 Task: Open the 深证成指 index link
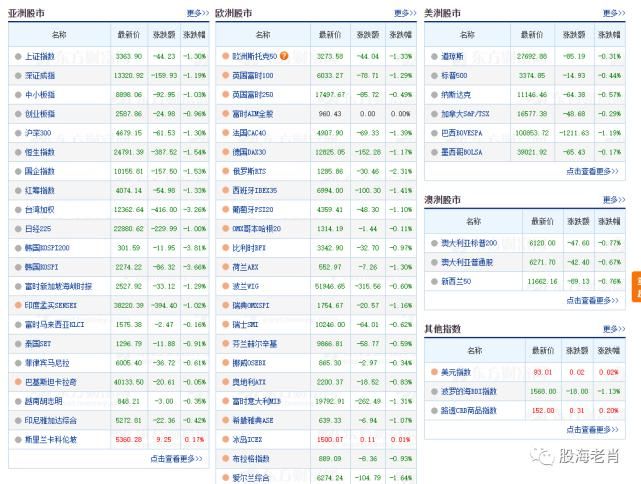[x=40, y=76]
